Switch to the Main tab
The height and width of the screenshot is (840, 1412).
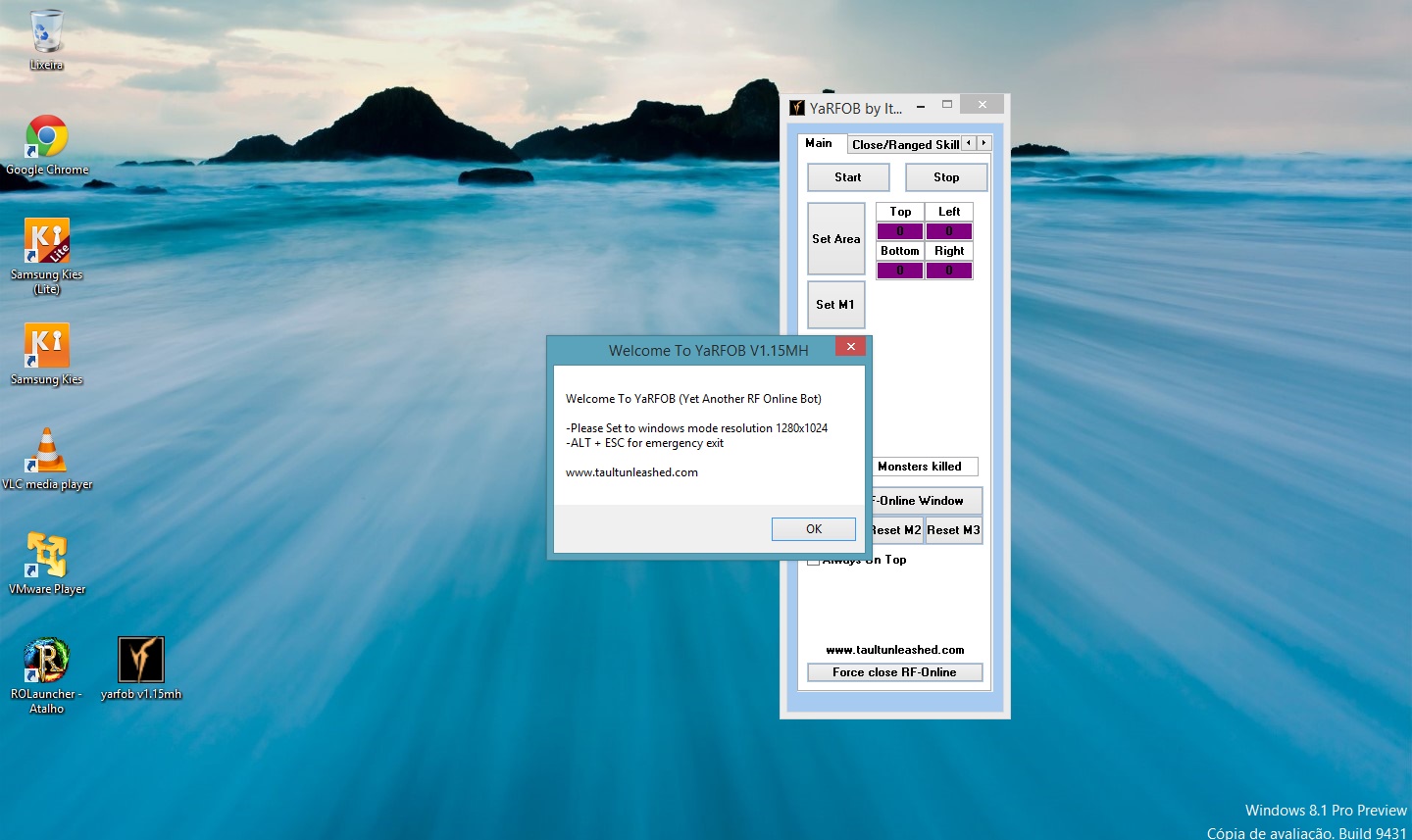[x=819, y=143]
